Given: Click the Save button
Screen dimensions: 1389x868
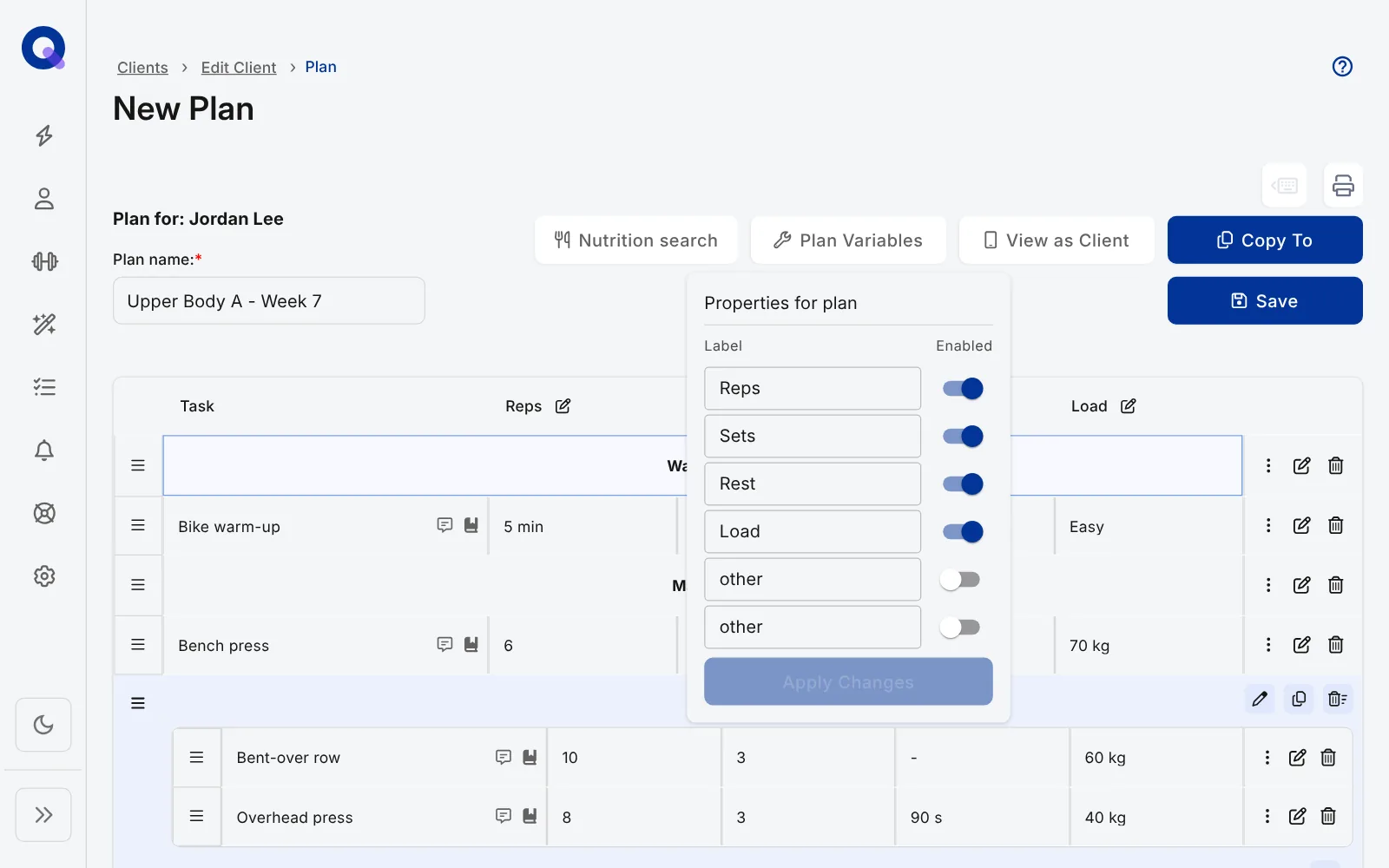Looking at the screenshot, I should point(1265,301).
